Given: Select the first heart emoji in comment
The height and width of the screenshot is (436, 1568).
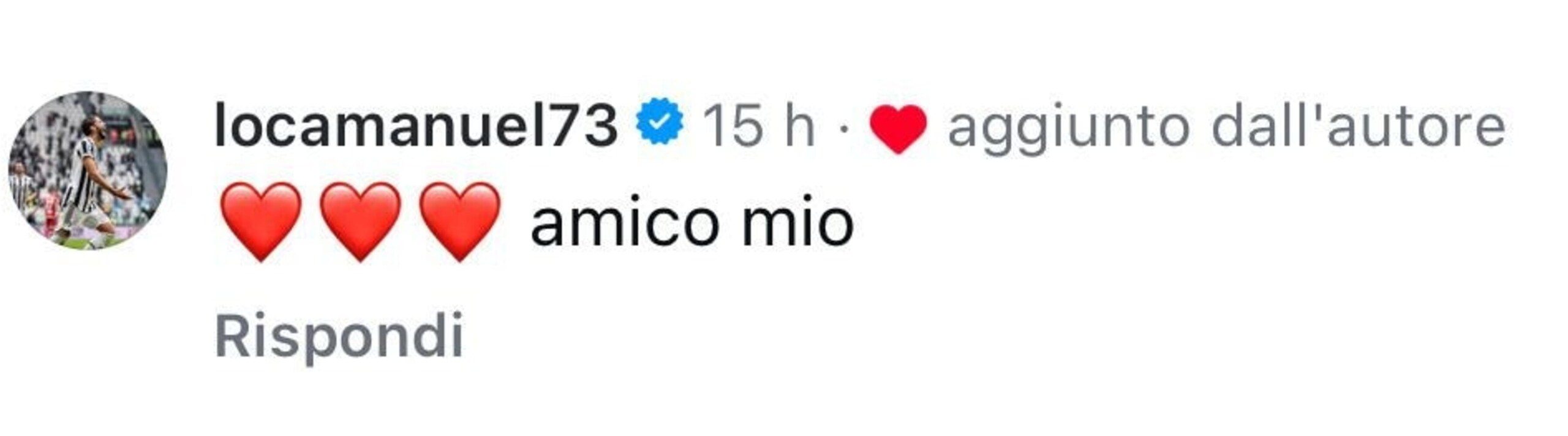Looking at the screenshot, I should (x=261, y=222).
